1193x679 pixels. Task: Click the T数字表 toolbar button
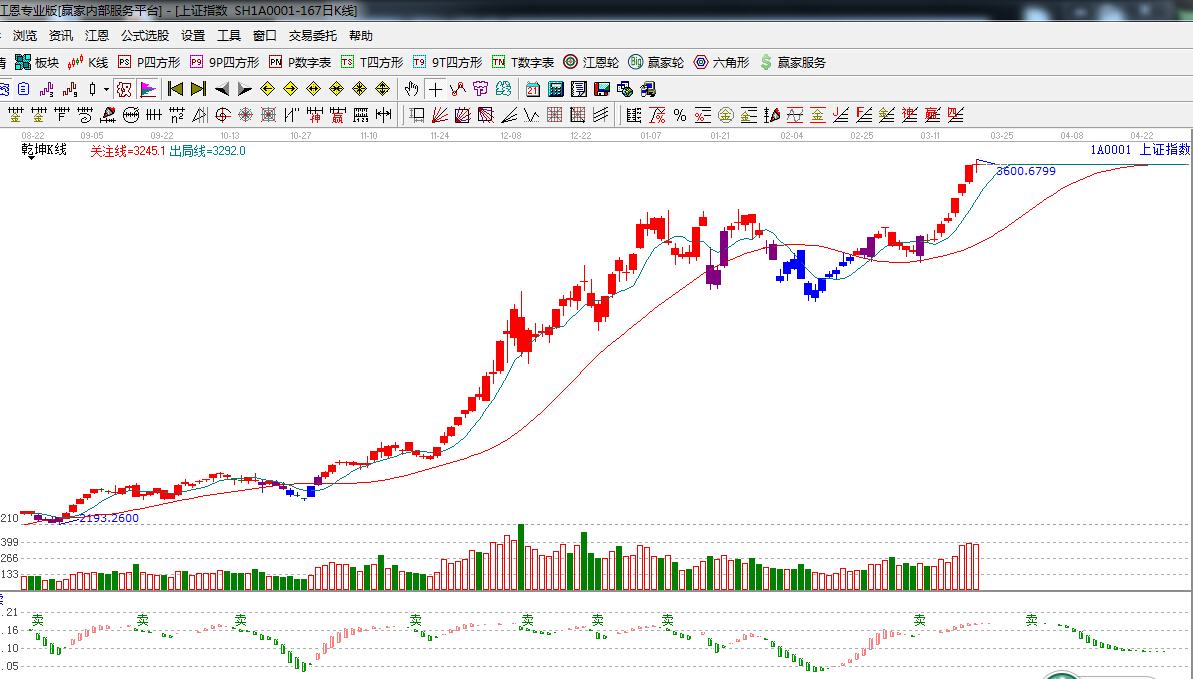(522, 62)
